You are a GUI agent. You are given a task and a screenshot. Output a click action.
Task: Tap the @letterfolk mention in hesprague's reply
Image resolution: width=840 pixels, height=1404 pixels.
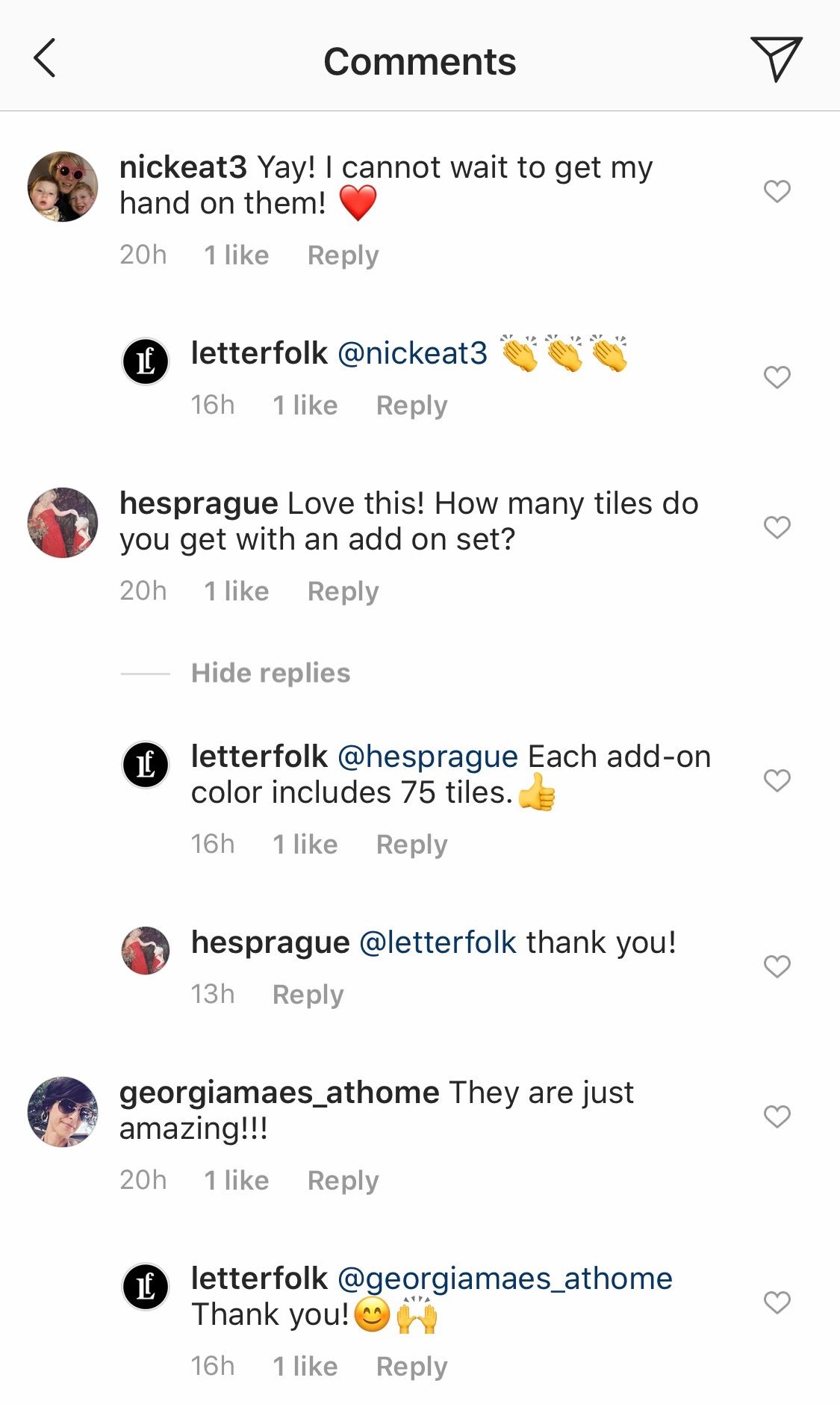pos(438,942)
